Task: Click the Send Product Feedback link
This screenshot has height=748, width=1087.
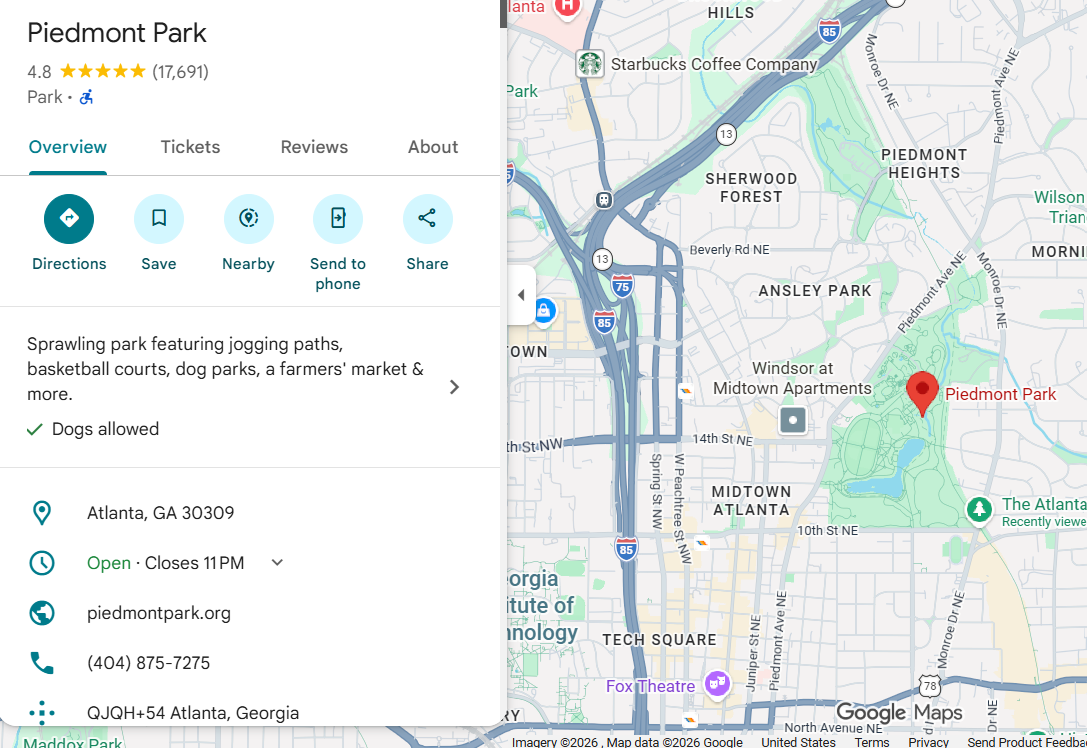Action: coord(1027,742)
